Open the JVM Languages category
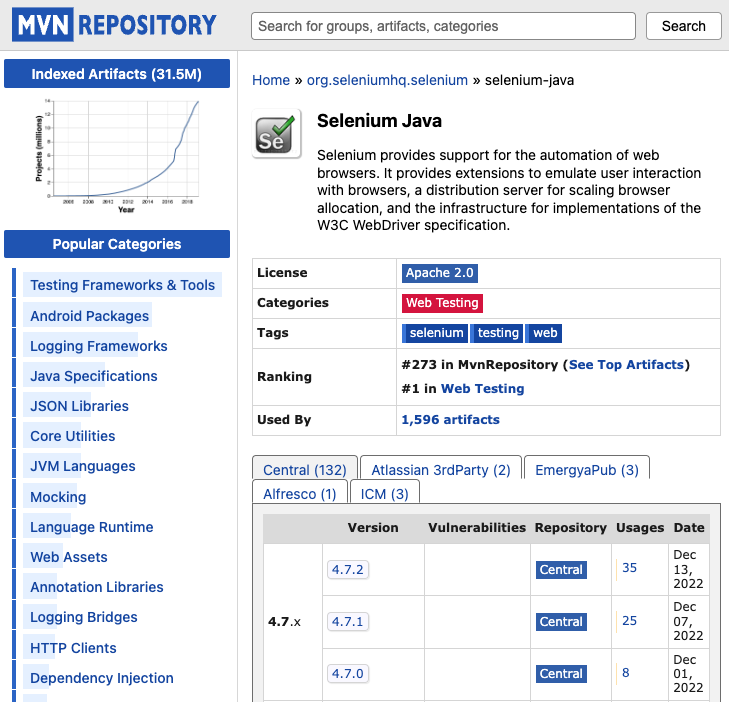This screenshot has height=702, width=729. point(83,466)
